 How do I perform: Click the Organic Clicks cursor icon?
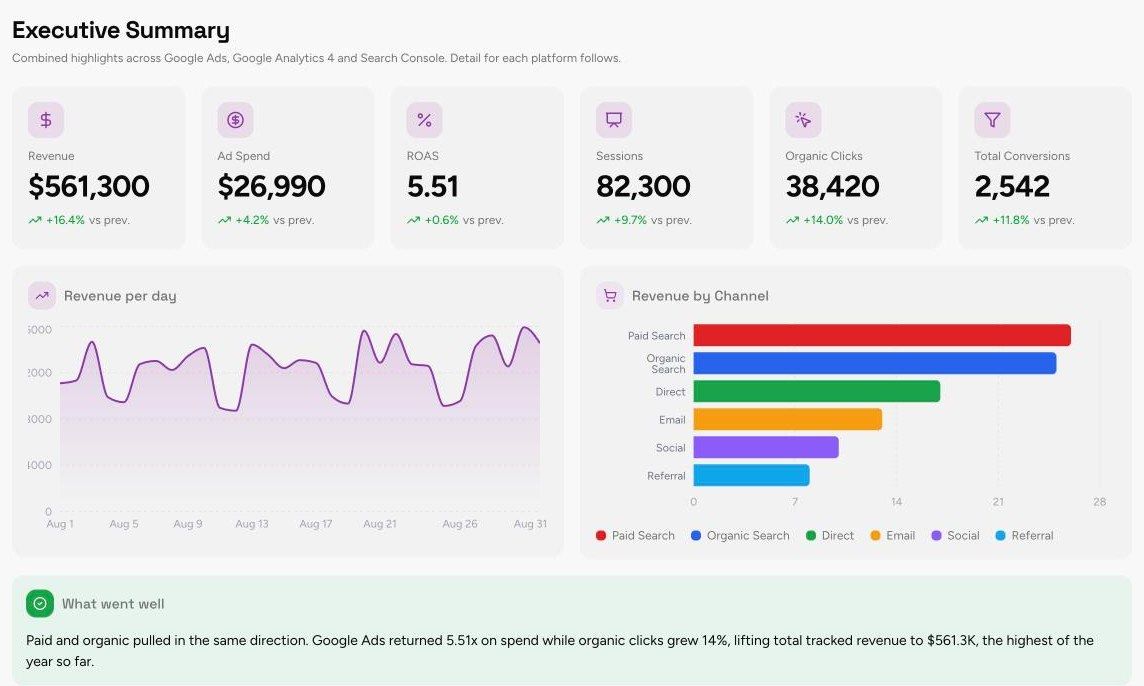pos(803,120)
